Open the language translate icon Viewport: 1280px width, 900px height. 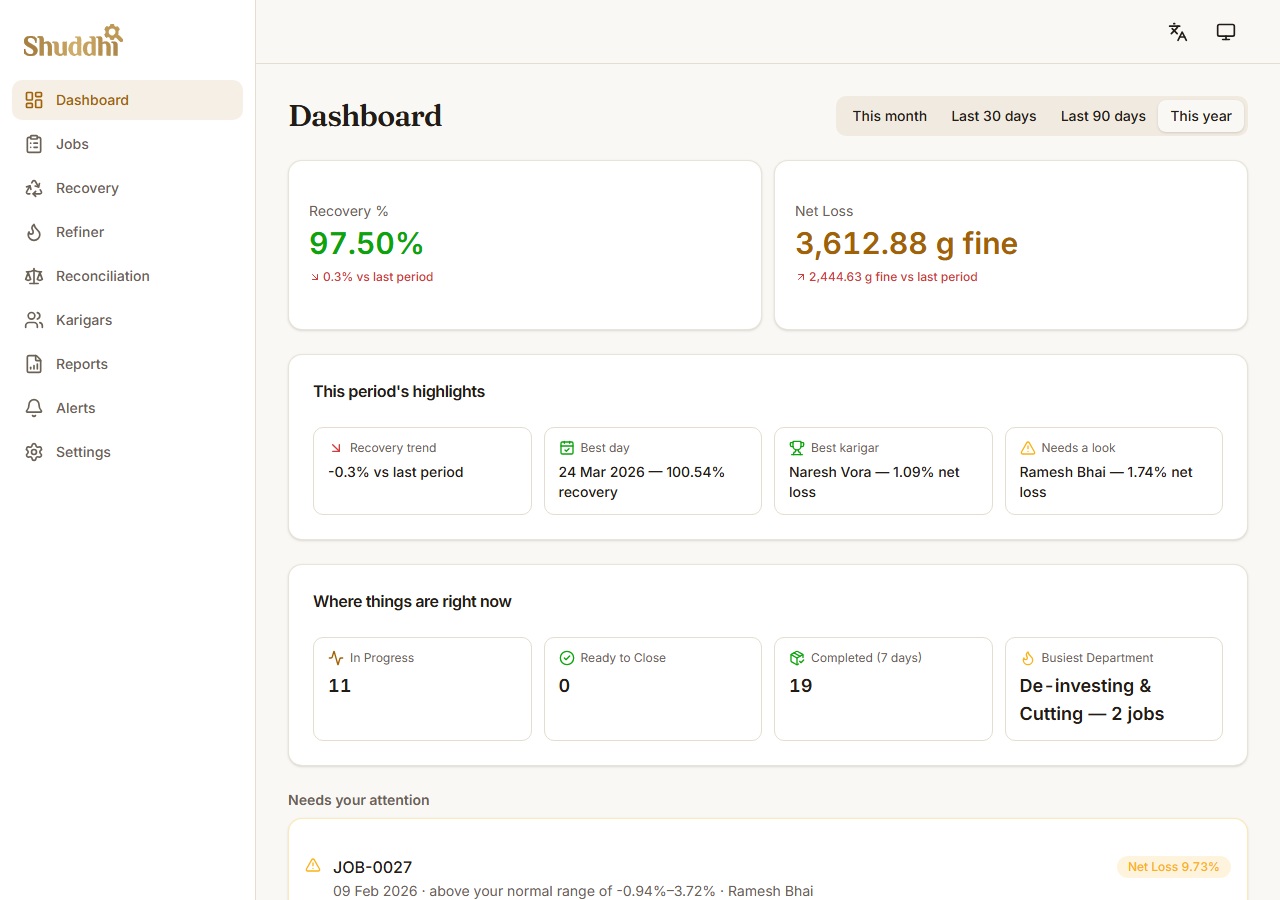click(x=1178, y=32)
